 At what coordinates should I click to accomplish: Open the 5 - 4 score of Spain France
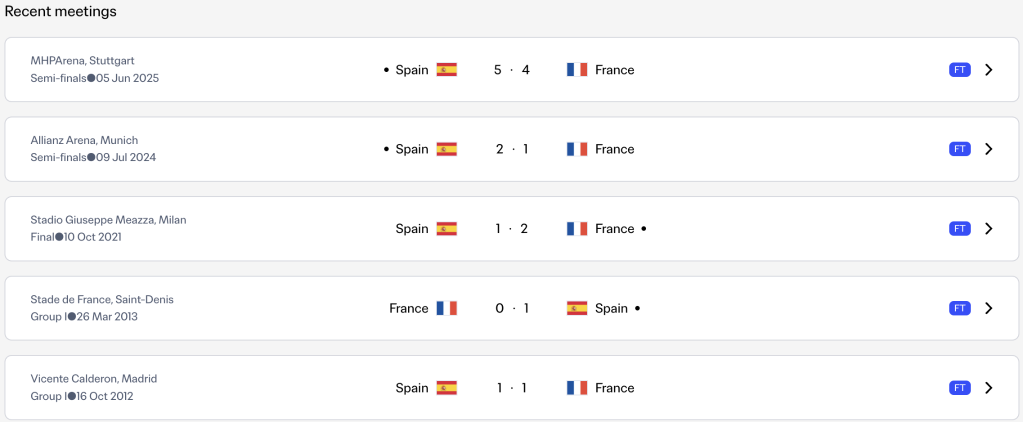point(512,70)
